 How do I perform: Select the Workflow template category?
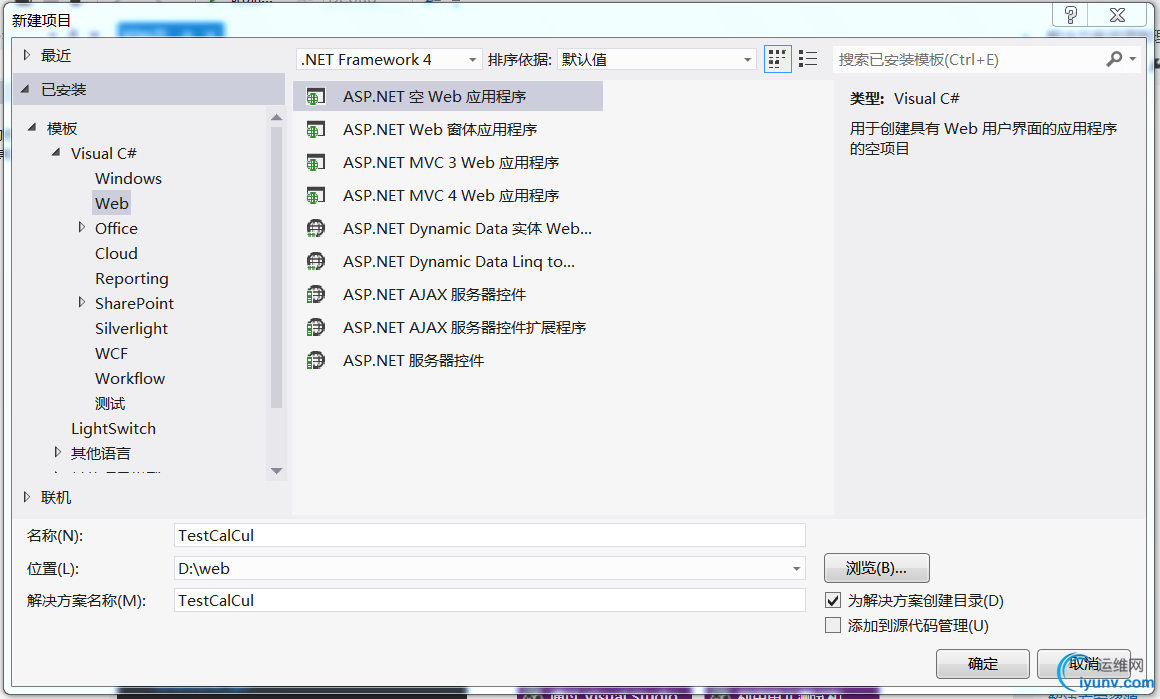(129, 379)
